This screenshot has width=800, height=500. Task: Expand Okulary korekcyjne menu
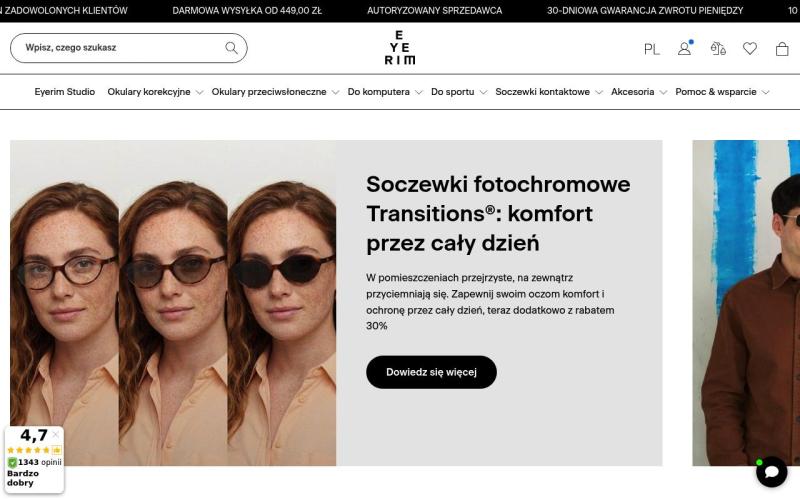pos(155,92)
